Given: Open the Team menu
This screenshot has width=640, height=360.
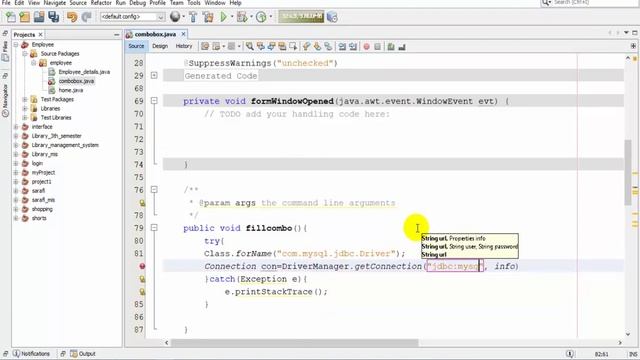Looking at the screenshot, I should pyautogui.click(x=176, y=3).
